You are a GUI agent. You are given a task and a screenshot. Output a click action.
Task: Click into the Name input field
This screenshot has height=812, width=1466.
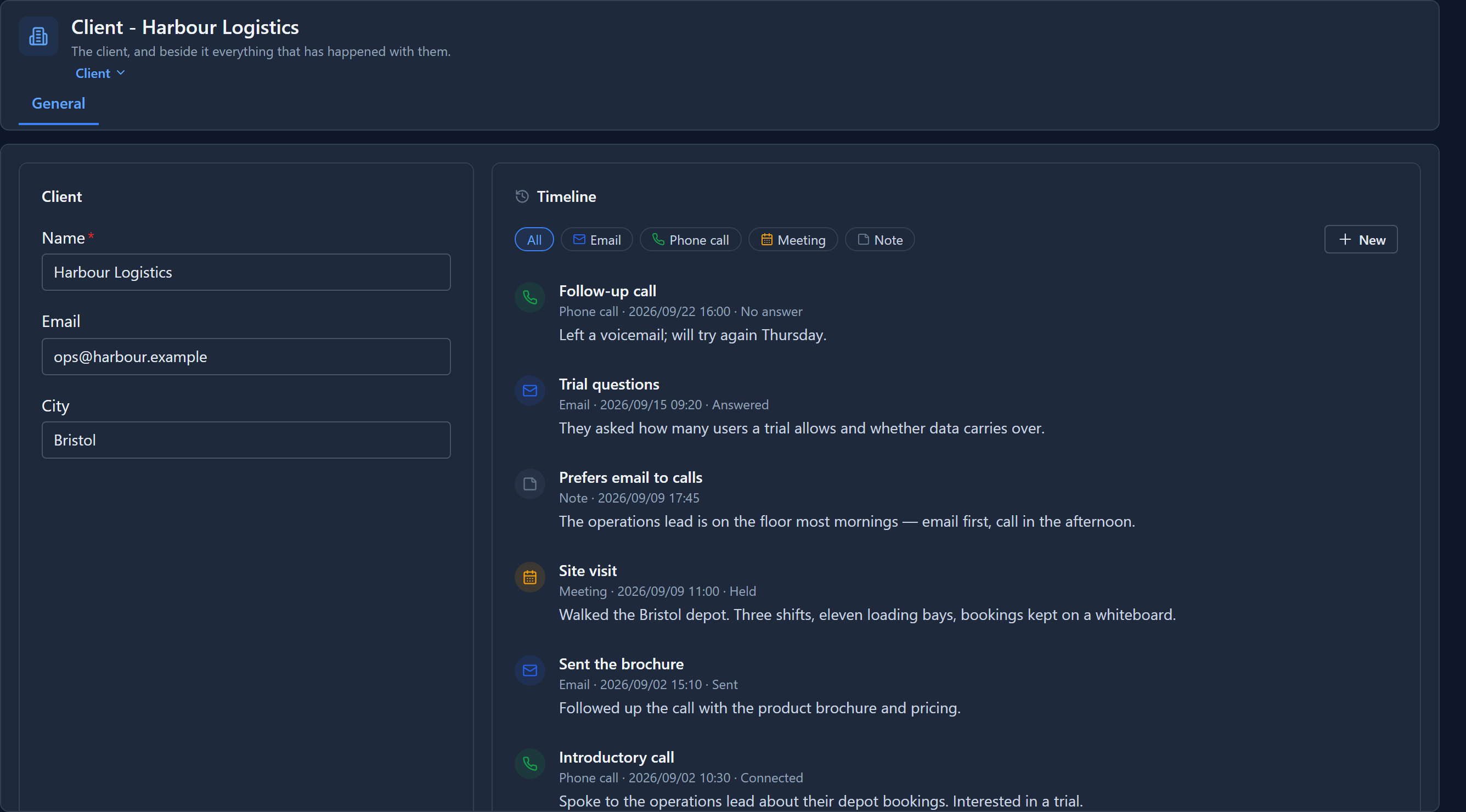(246, 273)
